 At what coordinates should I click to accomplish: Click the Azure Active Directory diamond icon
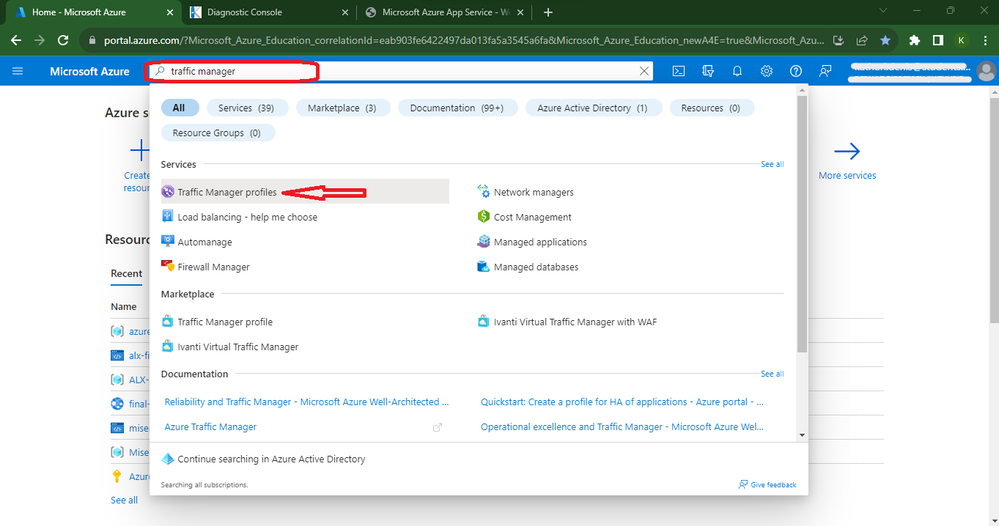click(x=168, y=458)
